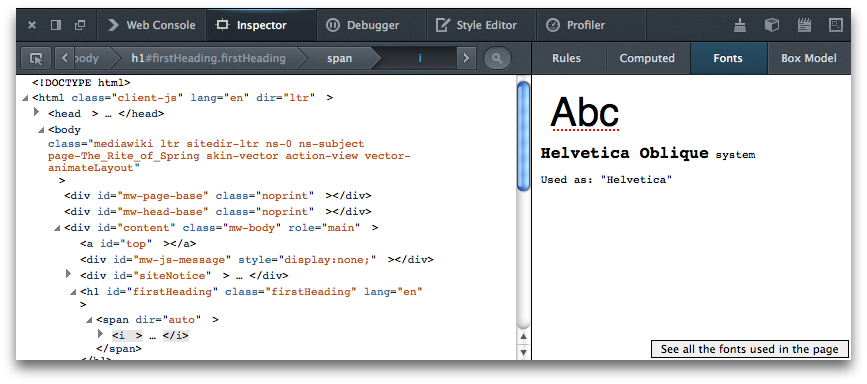Click the breadcrumb scroll-right arrow
The image size is (867, 384).
coord(467,58)
